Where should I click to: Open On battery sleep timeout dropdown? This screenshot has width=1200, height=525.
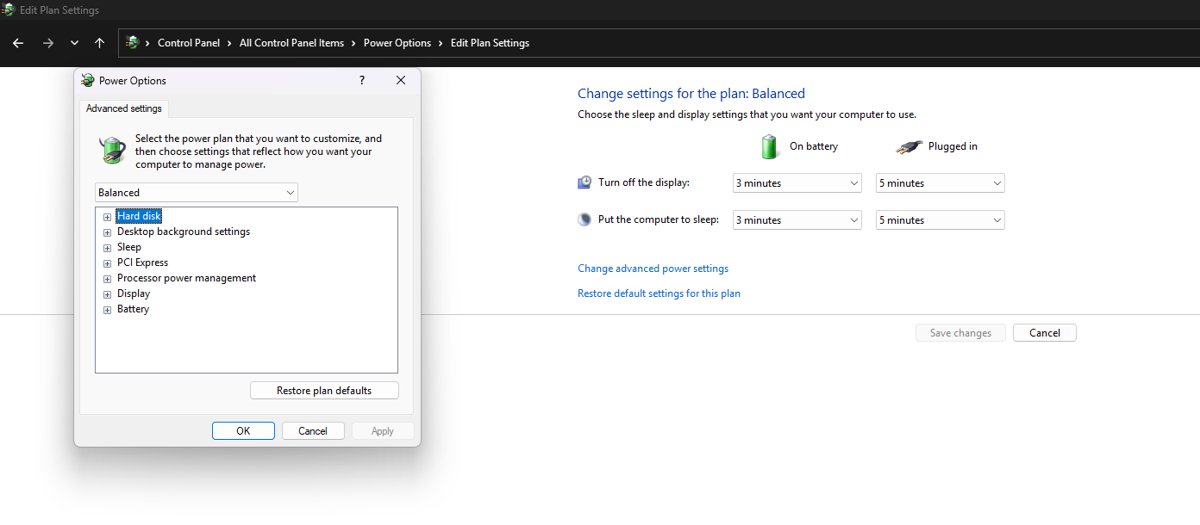pyautogui.click(x=797, y=220)
